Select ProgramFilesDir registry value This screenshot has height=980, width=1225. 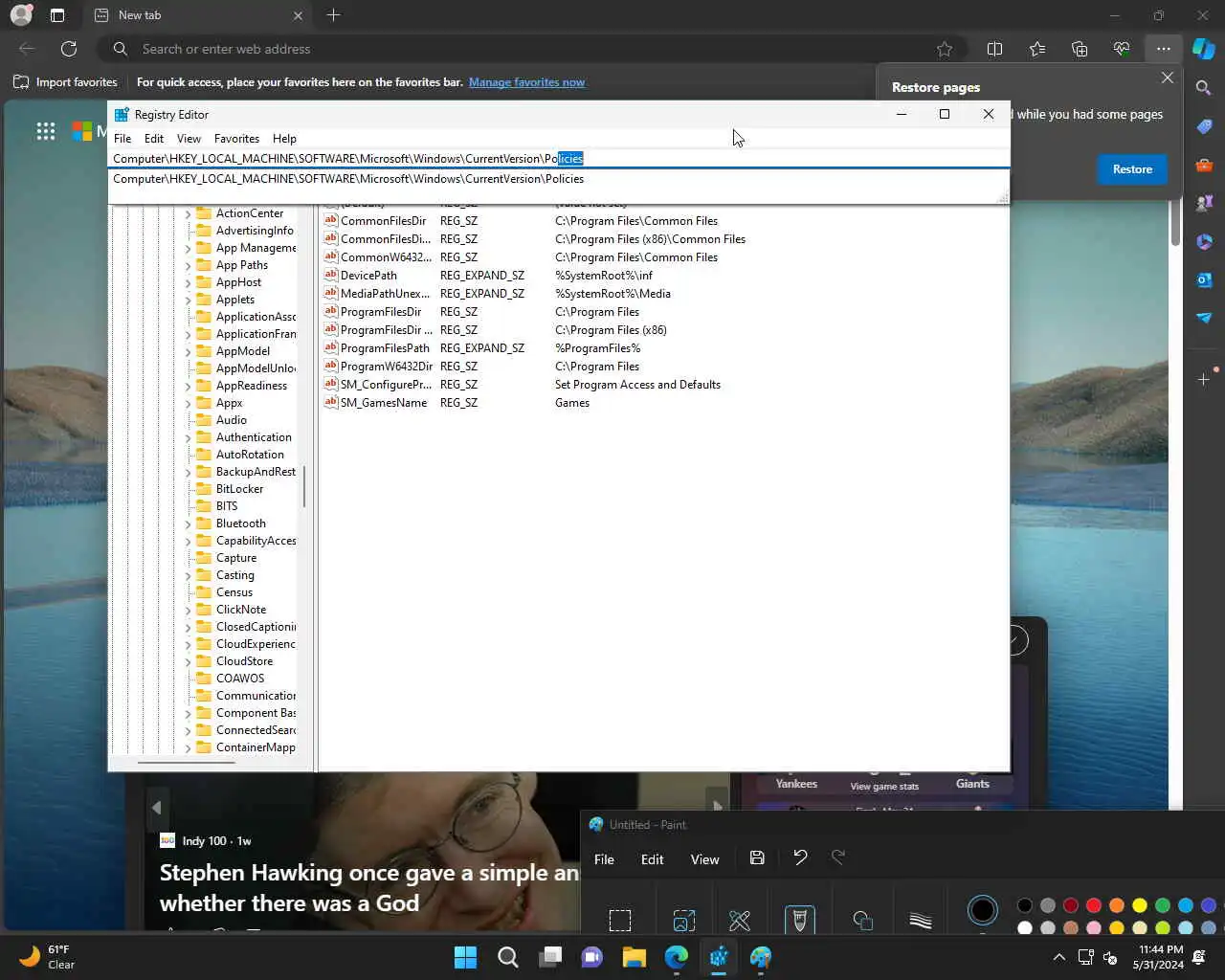381,312
